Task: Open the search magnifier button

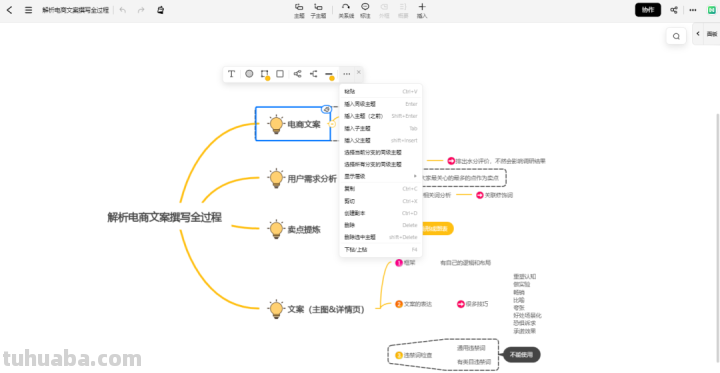Action: click(x=676, y=36)
